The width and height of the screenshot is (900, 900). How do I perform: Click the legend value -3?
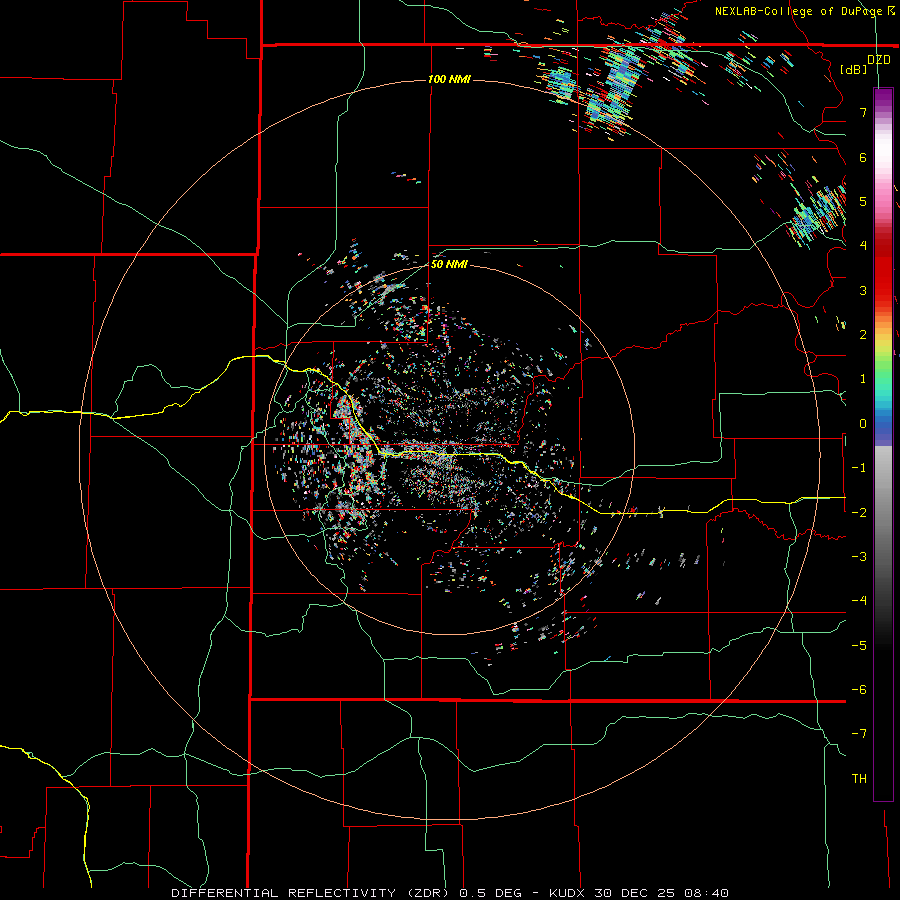pos(859,556)
